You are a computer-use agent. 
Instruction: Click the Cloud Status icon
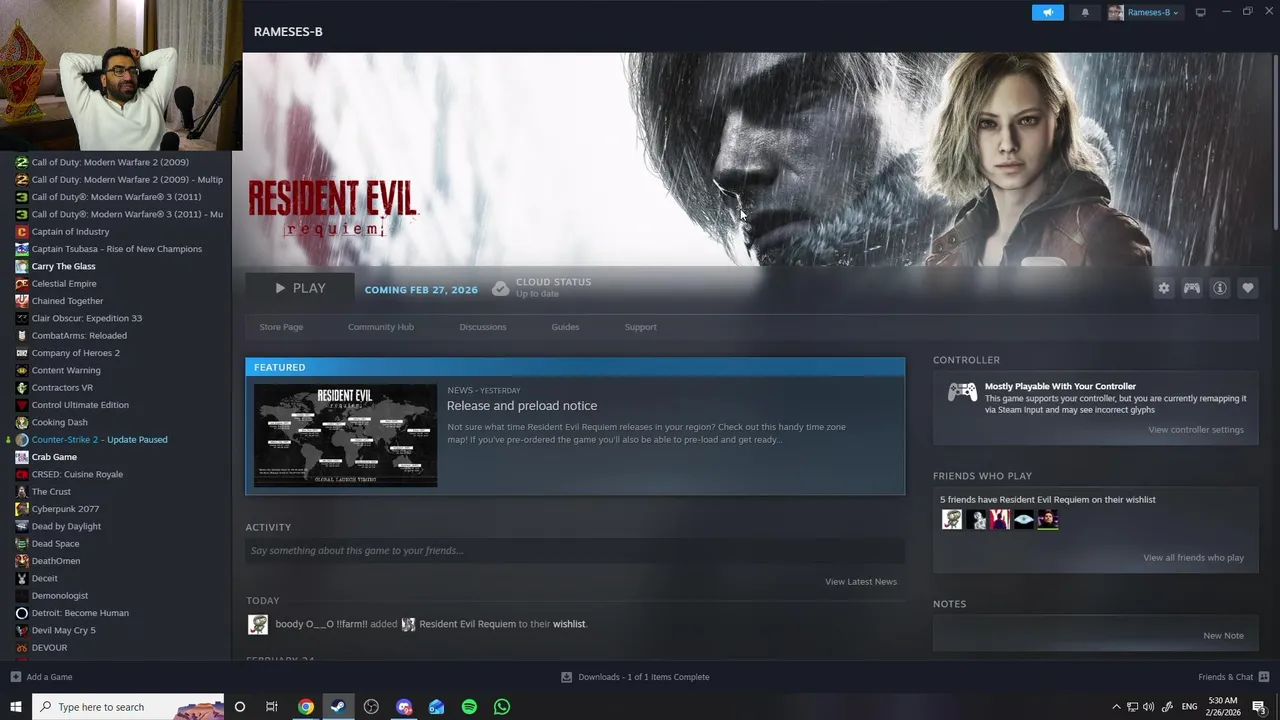(x=500, y=289)
